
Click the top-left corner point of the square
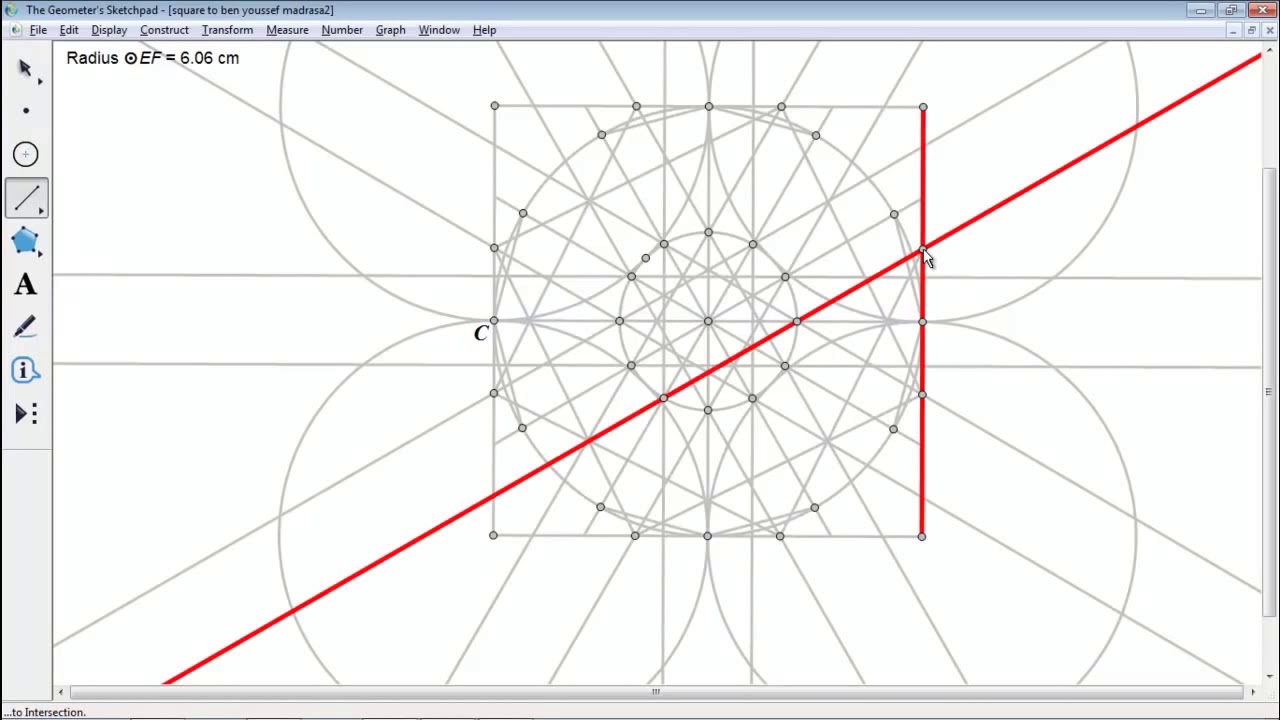494,105
